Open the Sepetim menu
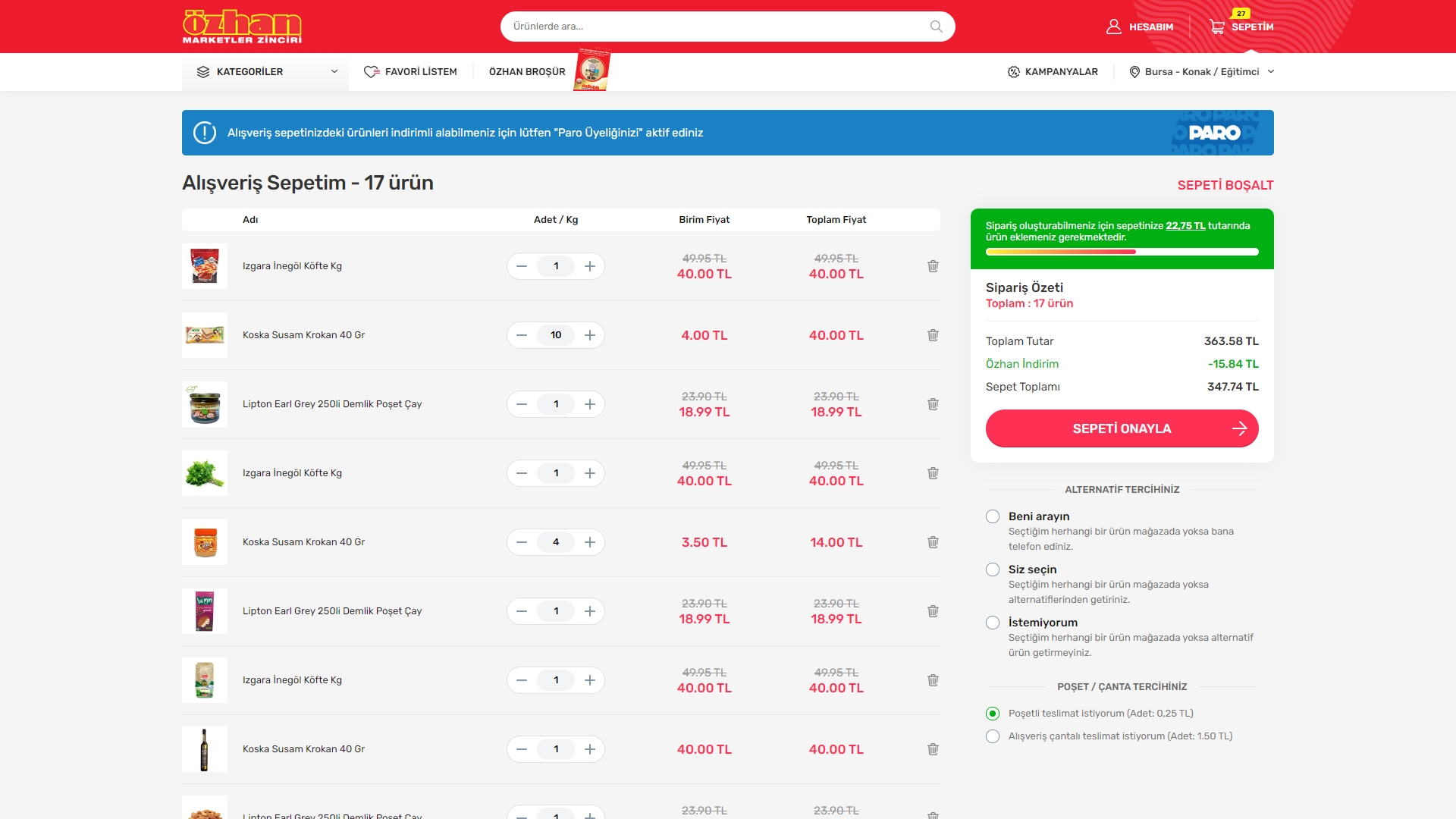The height and width of the screenshot is (819, 1456). [x=1242, y=27]
